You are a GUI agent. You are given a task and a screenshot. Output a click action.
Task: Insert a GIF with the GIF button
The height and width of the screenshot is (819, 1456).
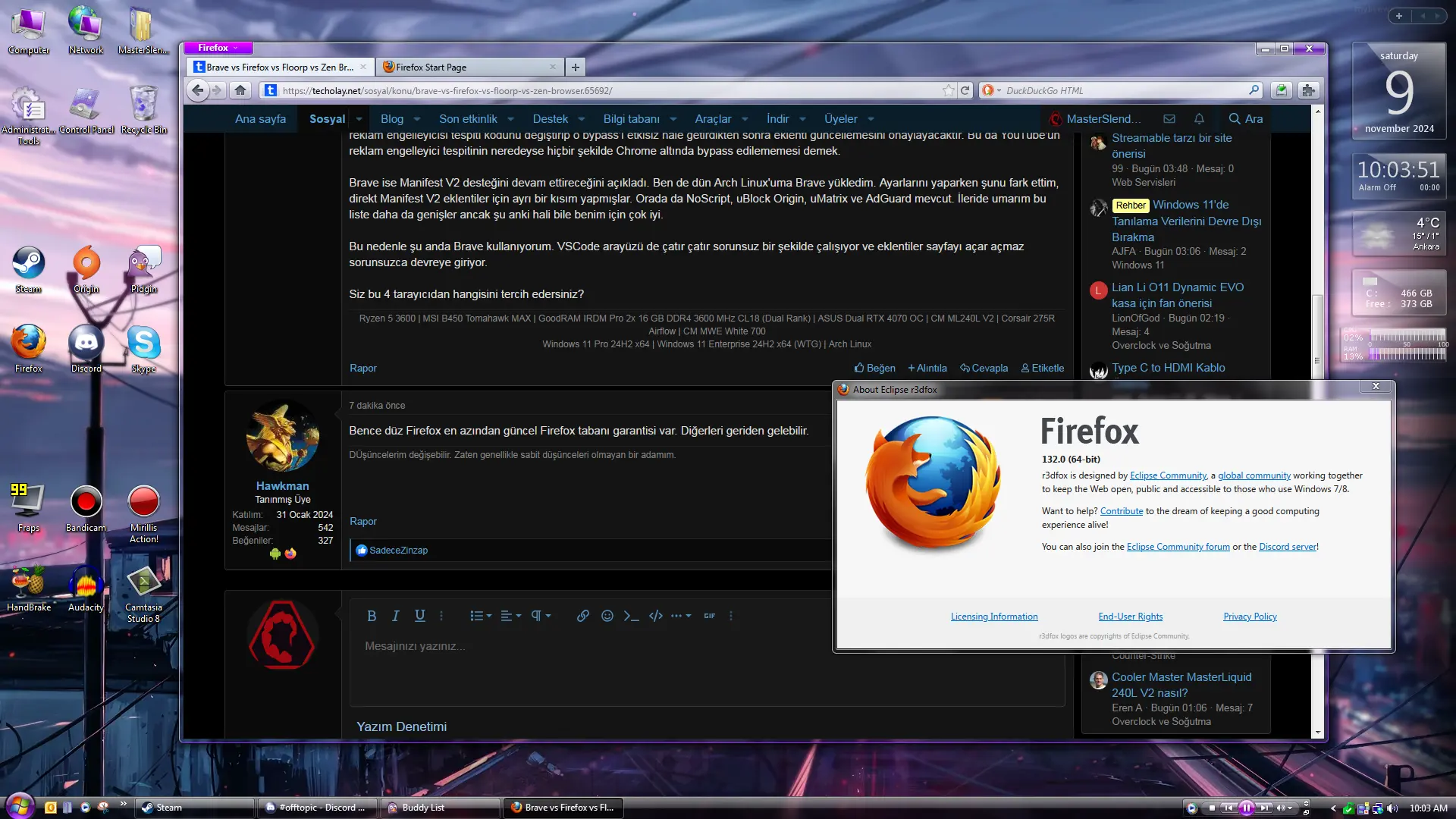[709, 616]
